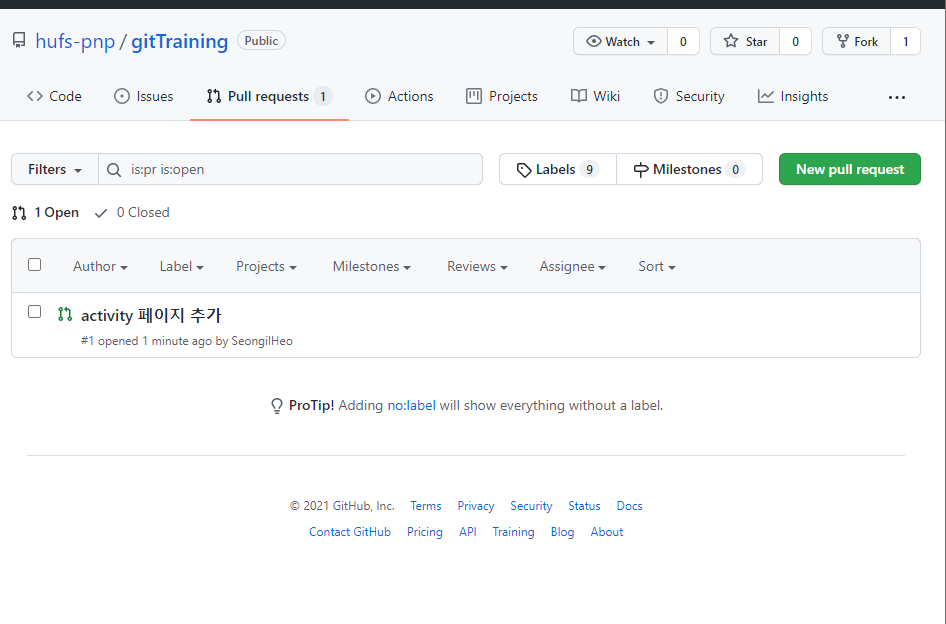Click the © 2021 GitHub, Inc. text
The width and height of the screenshot is (946, 624).
tap(342, 506)
